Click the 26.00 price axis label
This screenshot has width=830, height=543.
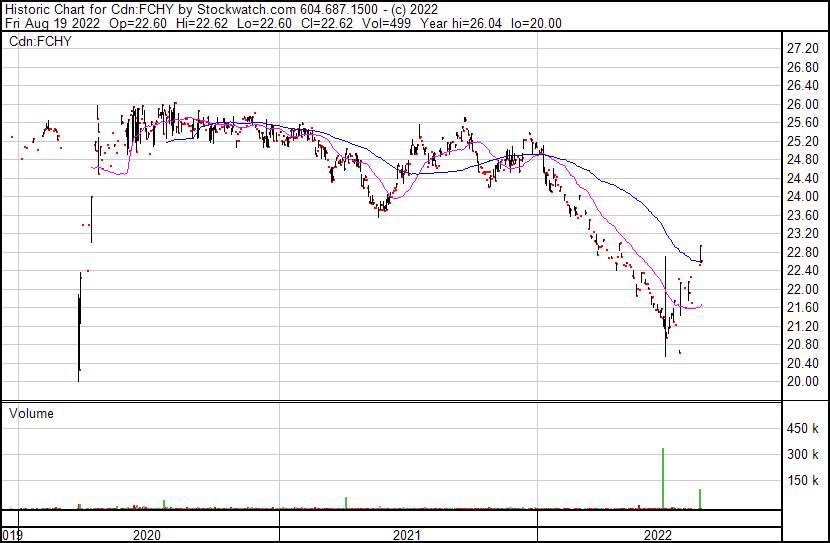pos(803,105)
